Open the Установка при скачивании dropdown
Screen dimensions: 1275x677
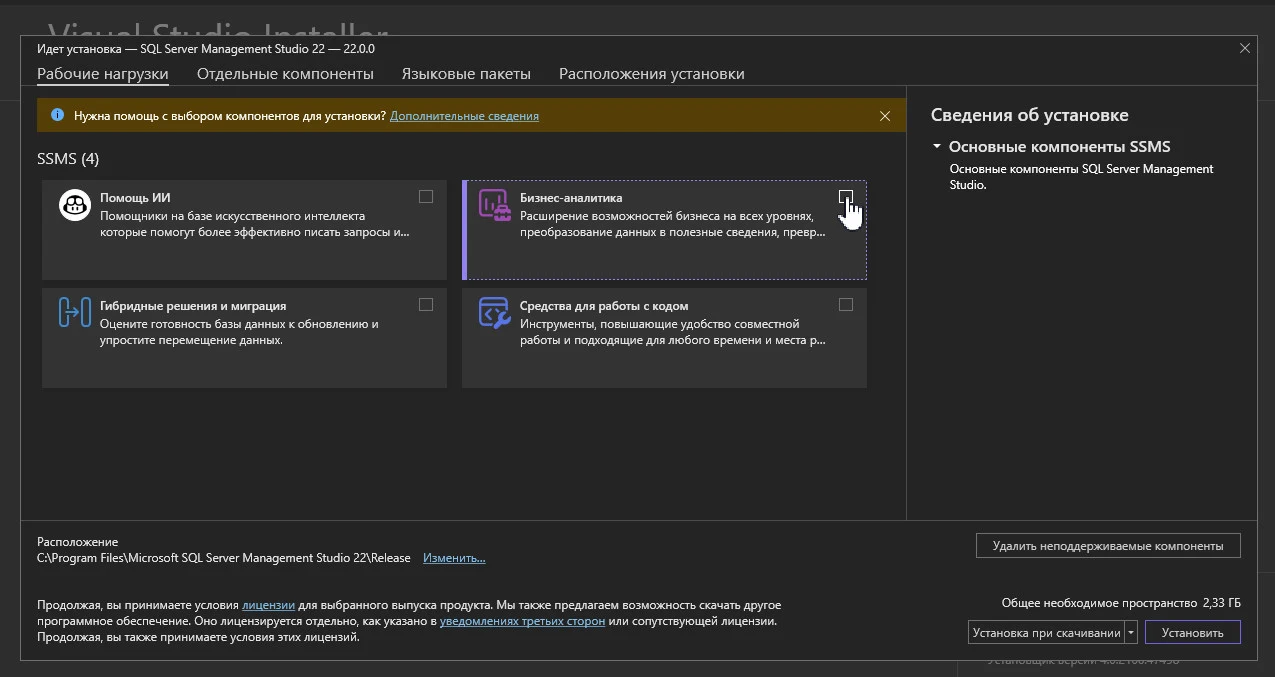tap(1131, 632)
